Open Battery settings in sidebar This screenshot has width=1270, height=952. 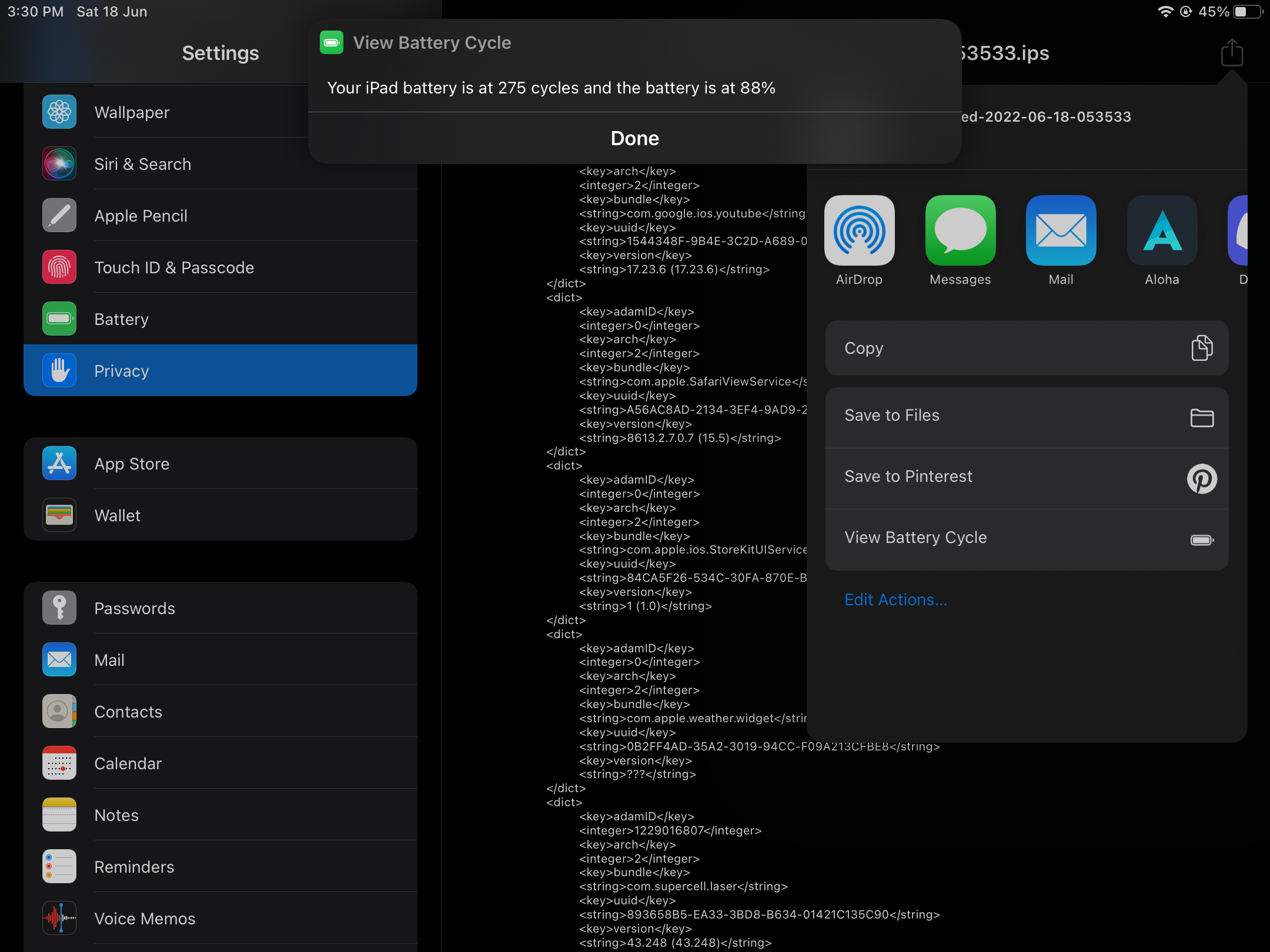[121, 319]
